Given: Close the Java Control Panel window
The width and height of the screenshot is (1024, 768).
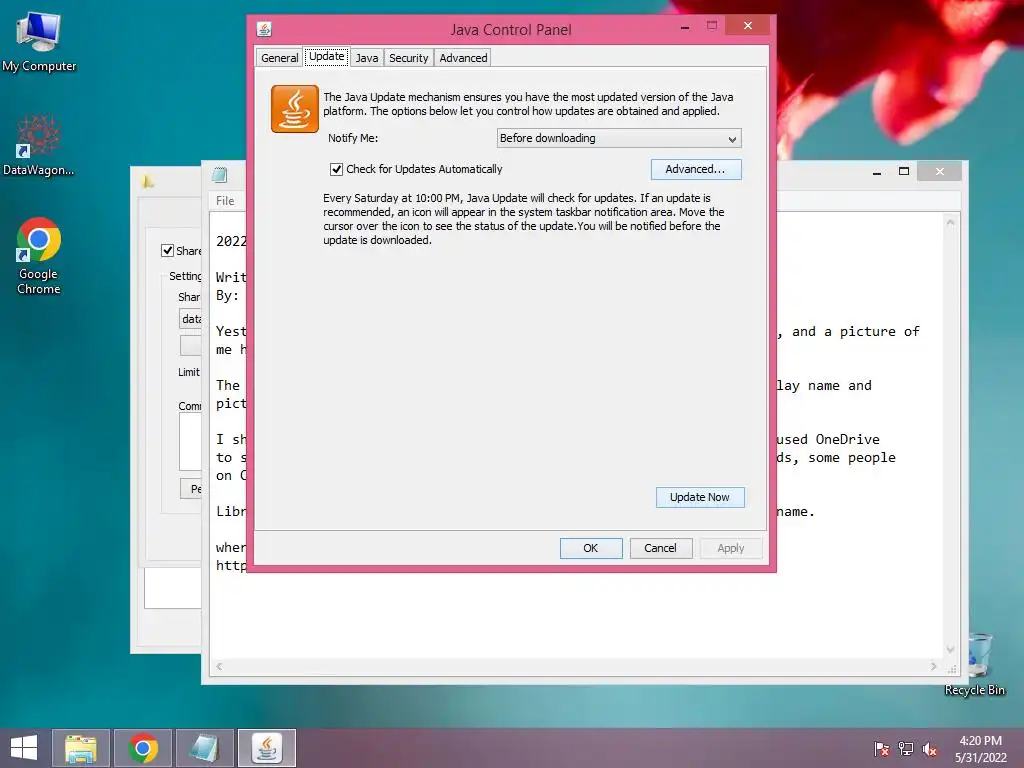Looking at the screenshot, I should point(748,26).
